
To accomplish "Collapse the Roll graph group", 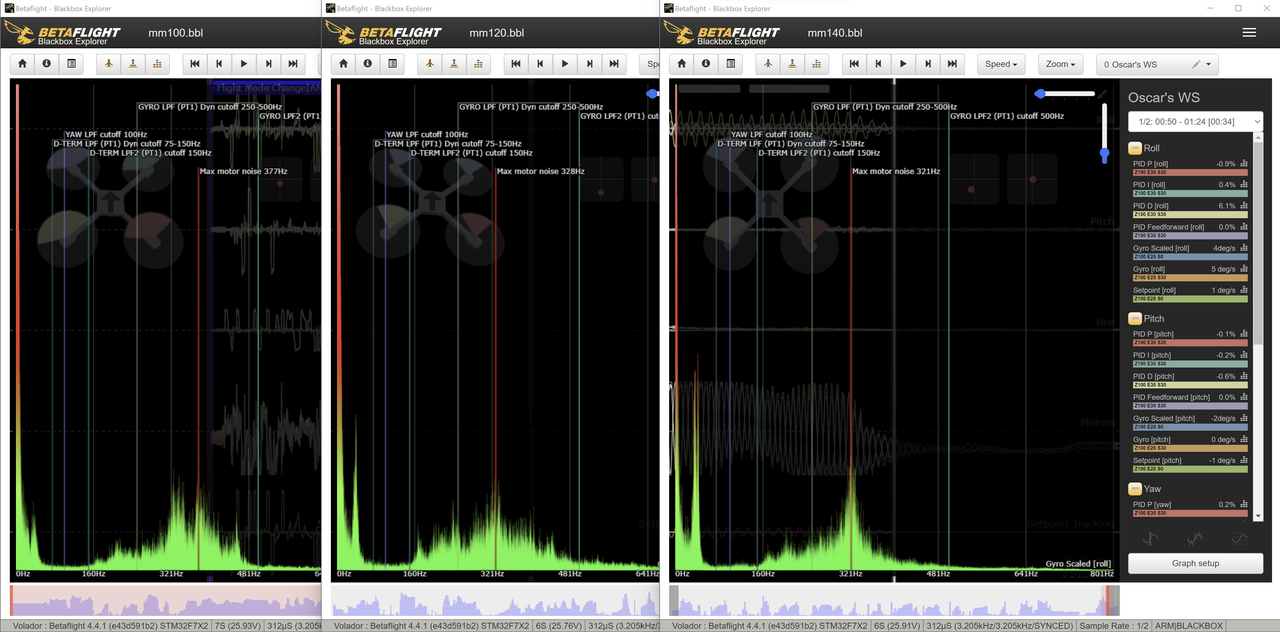I will pos(1135,148).
